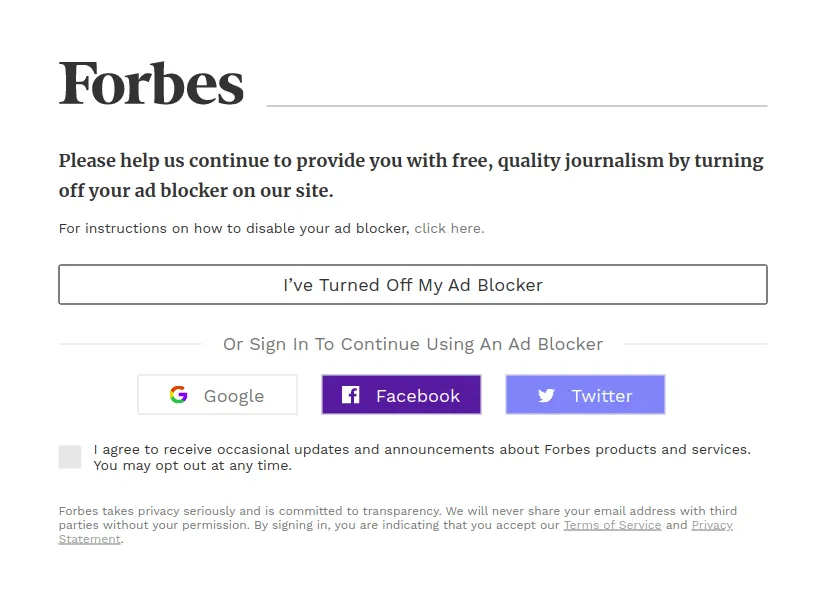Click 'Or Sign In To Continue' heading

pyautogui.click(x=413, y=344)
